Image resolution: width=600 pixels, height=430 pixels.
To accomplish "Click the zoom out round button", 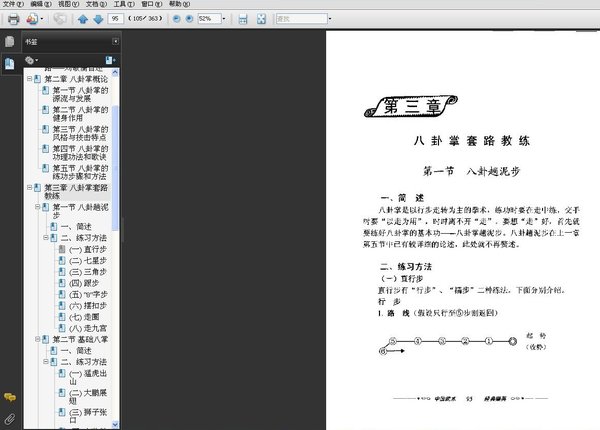I will pyautogui.click(x=176, y=18).
